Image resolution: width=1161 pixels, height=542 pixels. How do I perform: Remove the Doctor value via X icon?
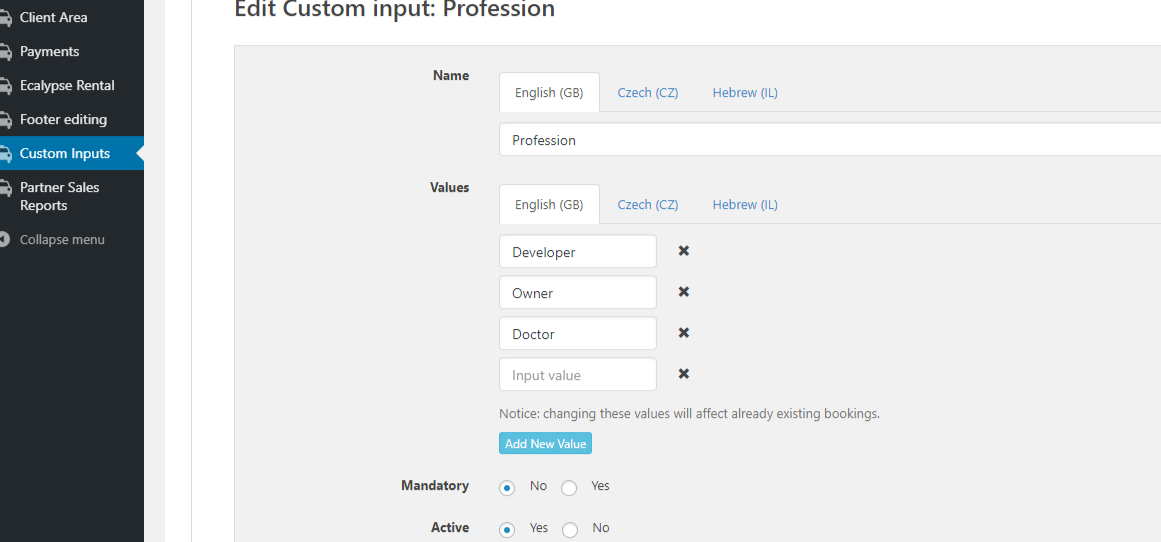point(683,333)
